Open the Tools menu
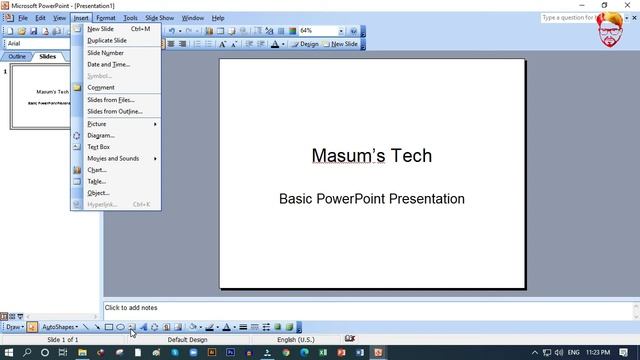 point(130,18)
